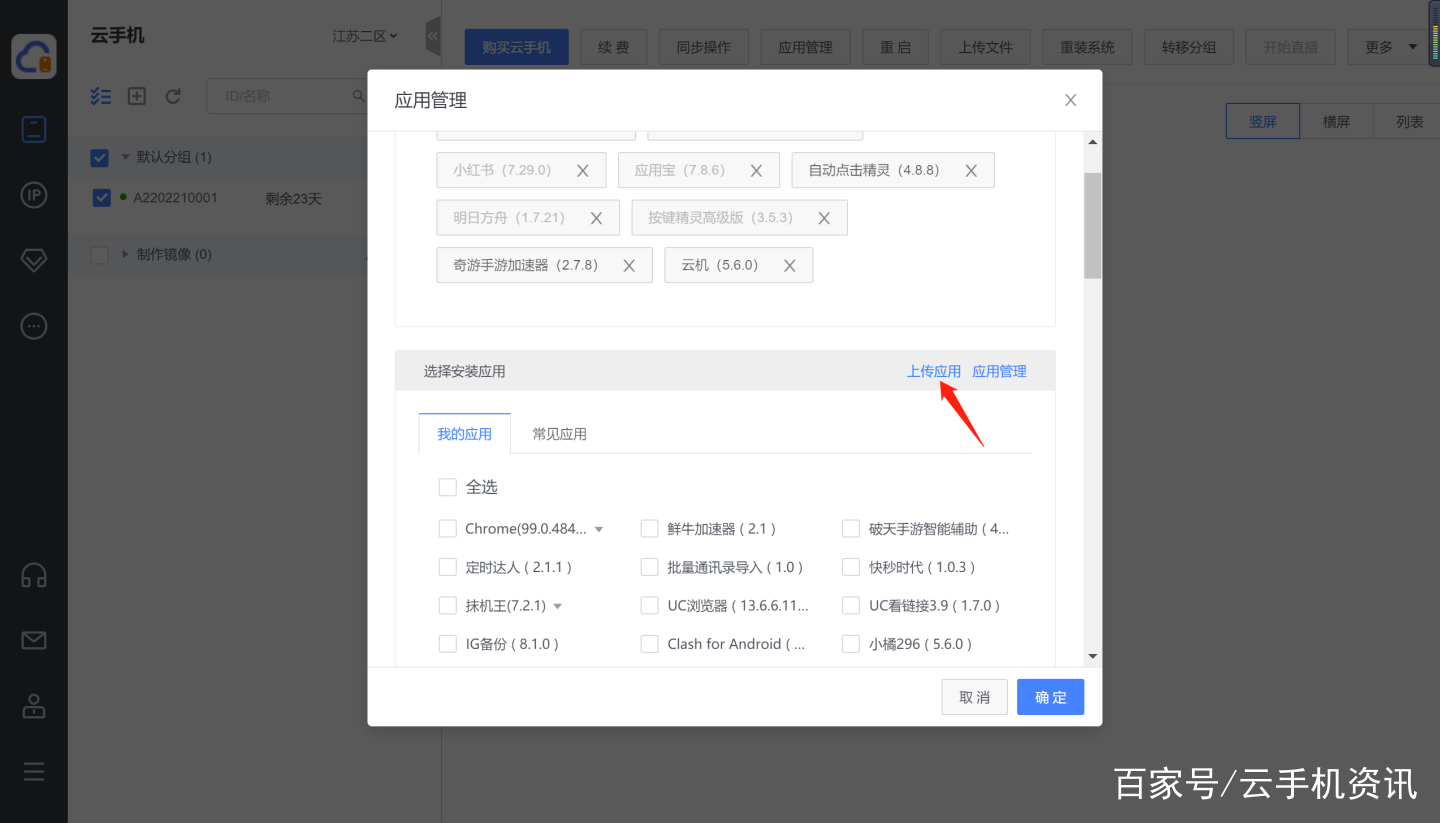Check the UC看链接3.9 (1.7.0) checkbox
1440x823 pixels.
click(851, 605)
